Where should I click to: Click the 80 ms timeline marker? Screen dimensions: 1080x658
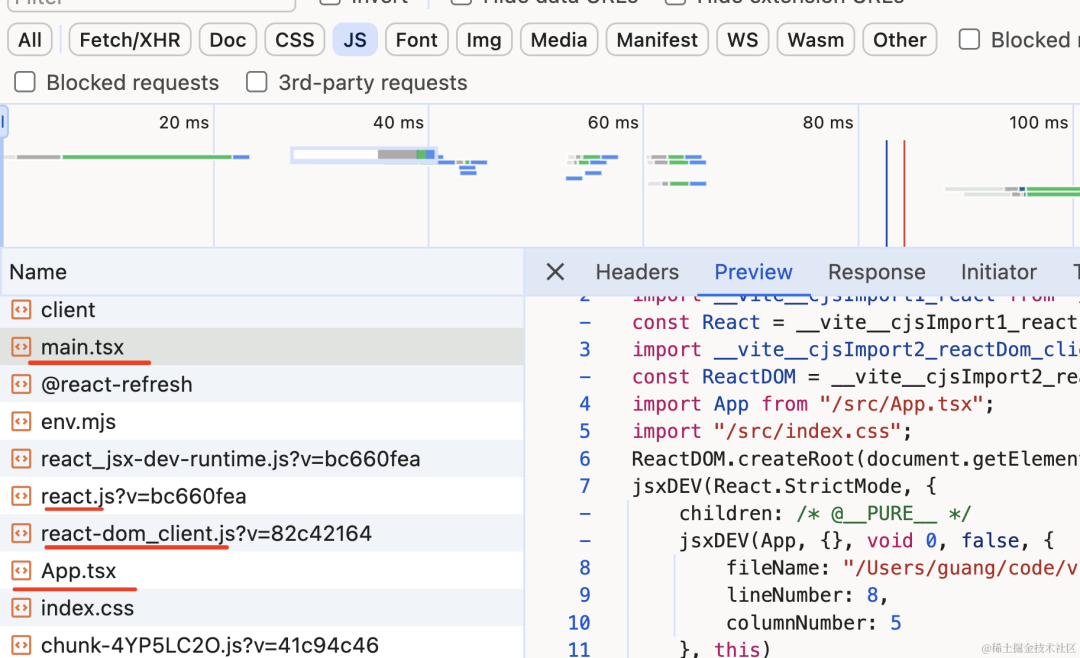(x=827, y=122)
